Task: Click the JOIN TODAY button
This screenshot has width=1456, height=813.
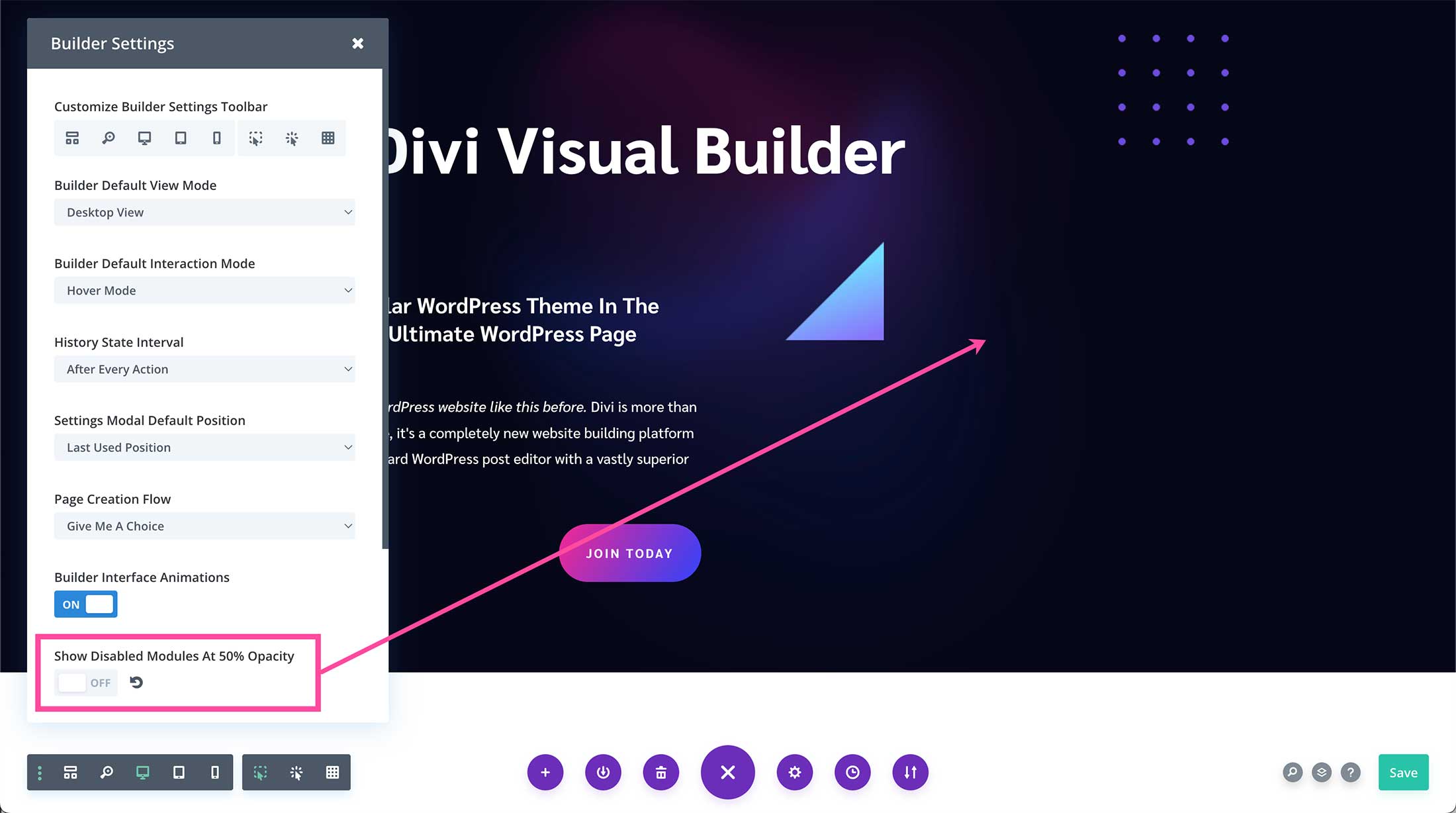Action: [x=630, y=554]
